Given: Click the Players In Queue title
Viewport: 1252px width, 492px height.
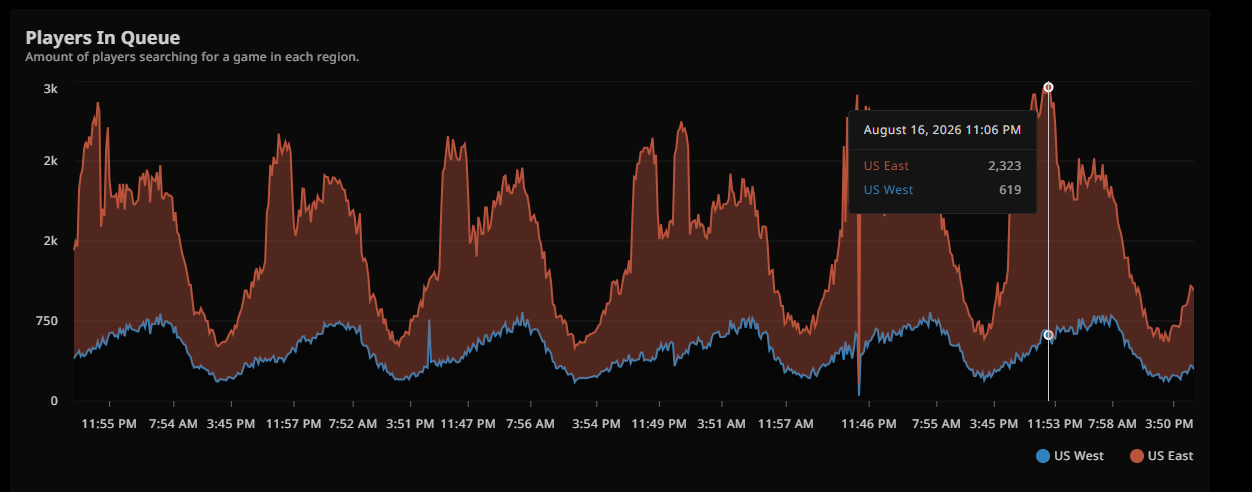Looking at the screenshot, I should coord(102,38).
